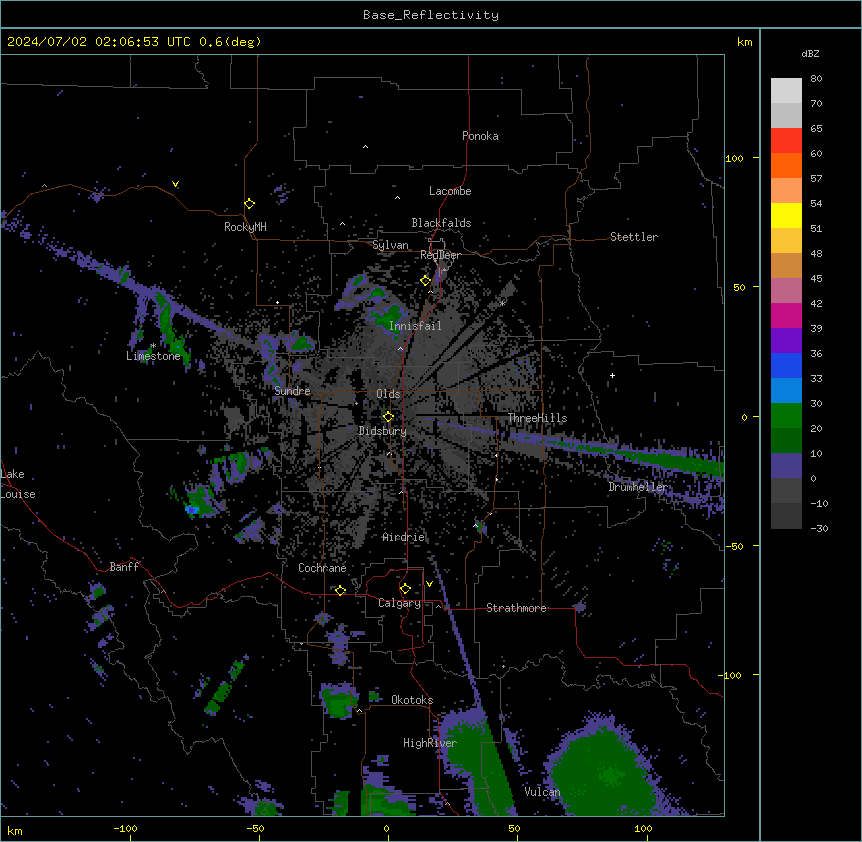Click the bright green 20-30 dBZ legend swatch
The width and height of the screenshot is (862, 842).
[x=786, y=416]
